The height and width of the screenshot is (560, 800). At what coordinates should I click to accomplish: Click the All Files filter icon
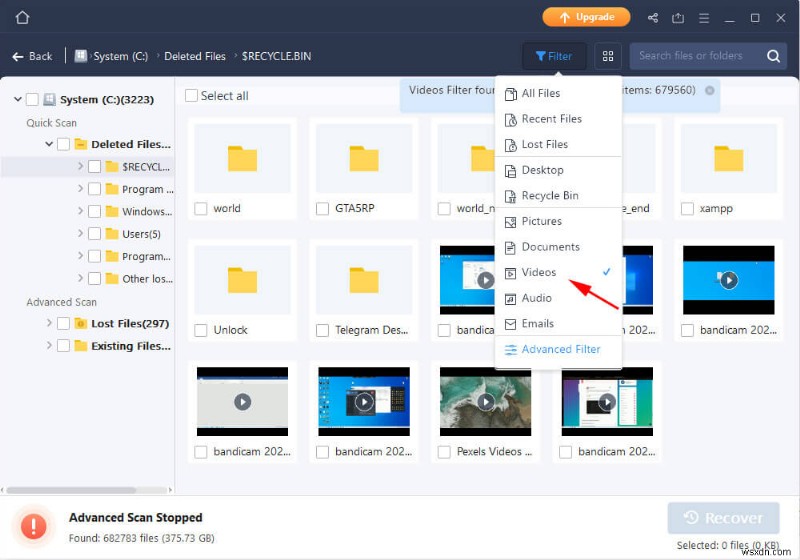tap(510, 94)
